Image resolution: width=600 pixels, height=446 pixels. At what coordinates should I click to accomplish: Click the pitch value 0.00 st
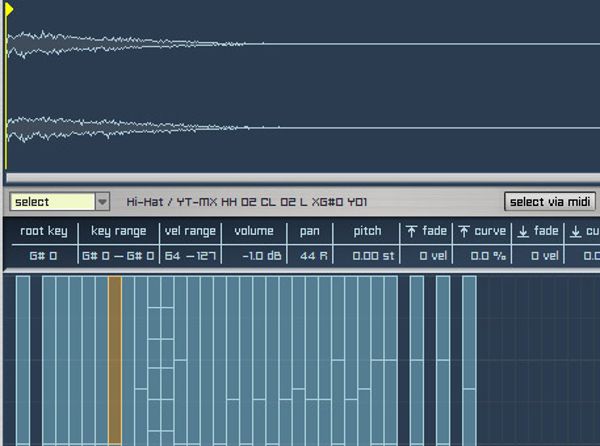pos(366,256)
